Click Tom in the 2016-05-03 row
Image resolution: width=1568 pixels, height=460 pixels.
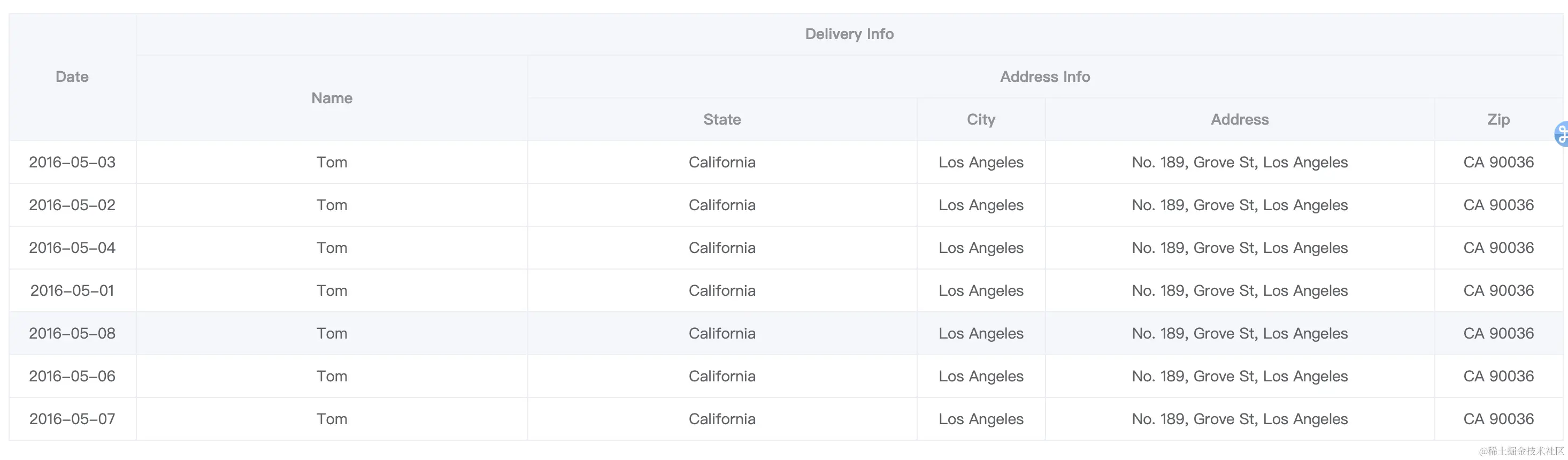(332, 163)
